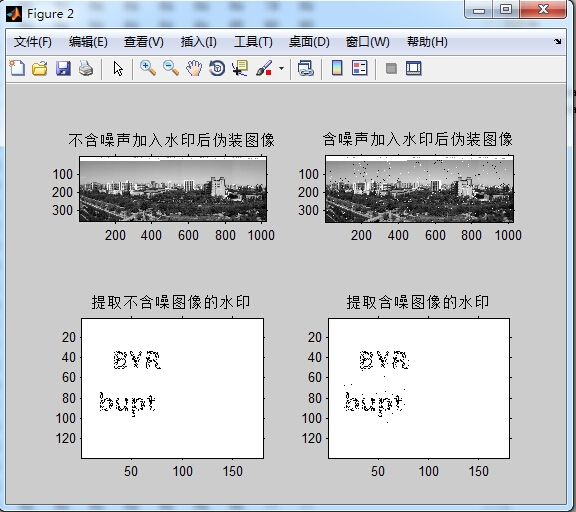The height and width of the screenshot is (512, 576).
Task: Click the extracted watermark plot with noise
Action: coord(419,388)
